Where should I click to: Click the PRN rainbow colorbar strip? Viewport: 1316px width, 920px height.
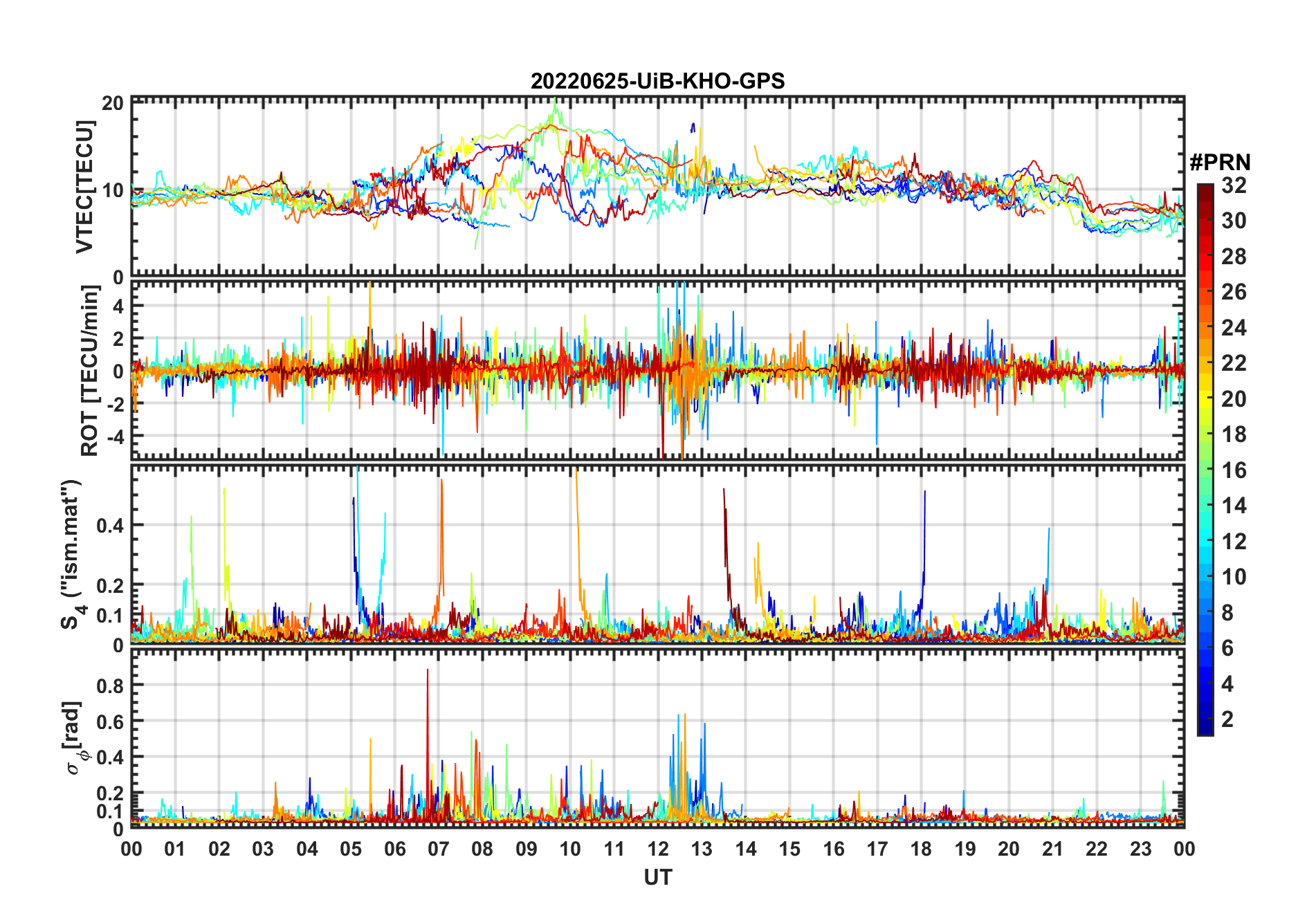[x=1205, y=459]
